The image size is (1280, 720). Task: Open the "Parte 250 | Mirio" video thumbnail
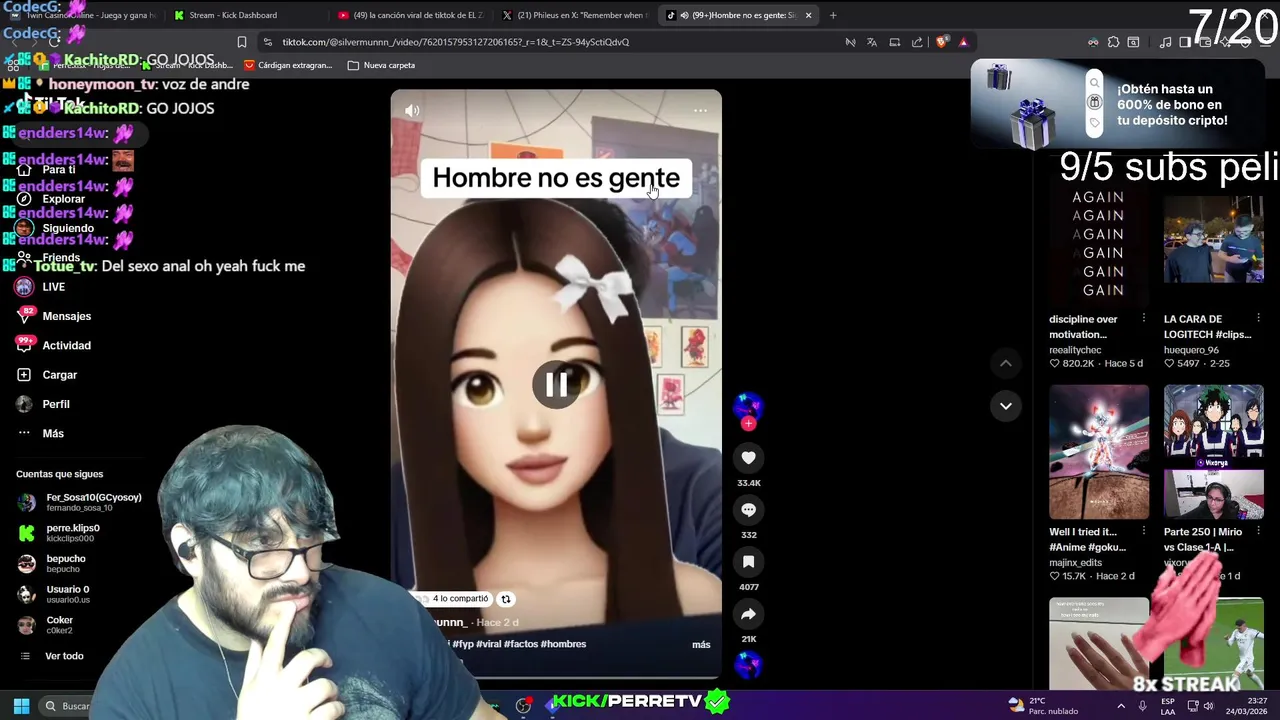pos(1213,452)
